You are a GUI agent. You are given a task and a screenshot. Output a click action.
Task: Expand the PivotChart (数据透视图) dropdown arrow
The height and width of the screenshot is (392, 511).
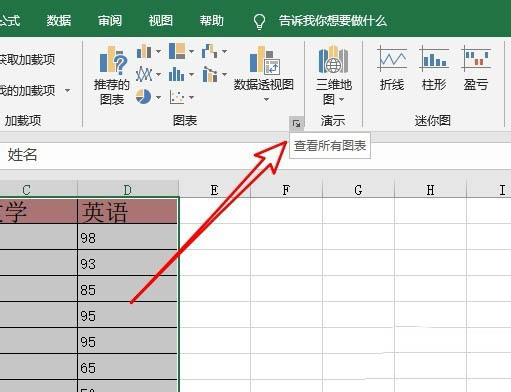(266, 100)
